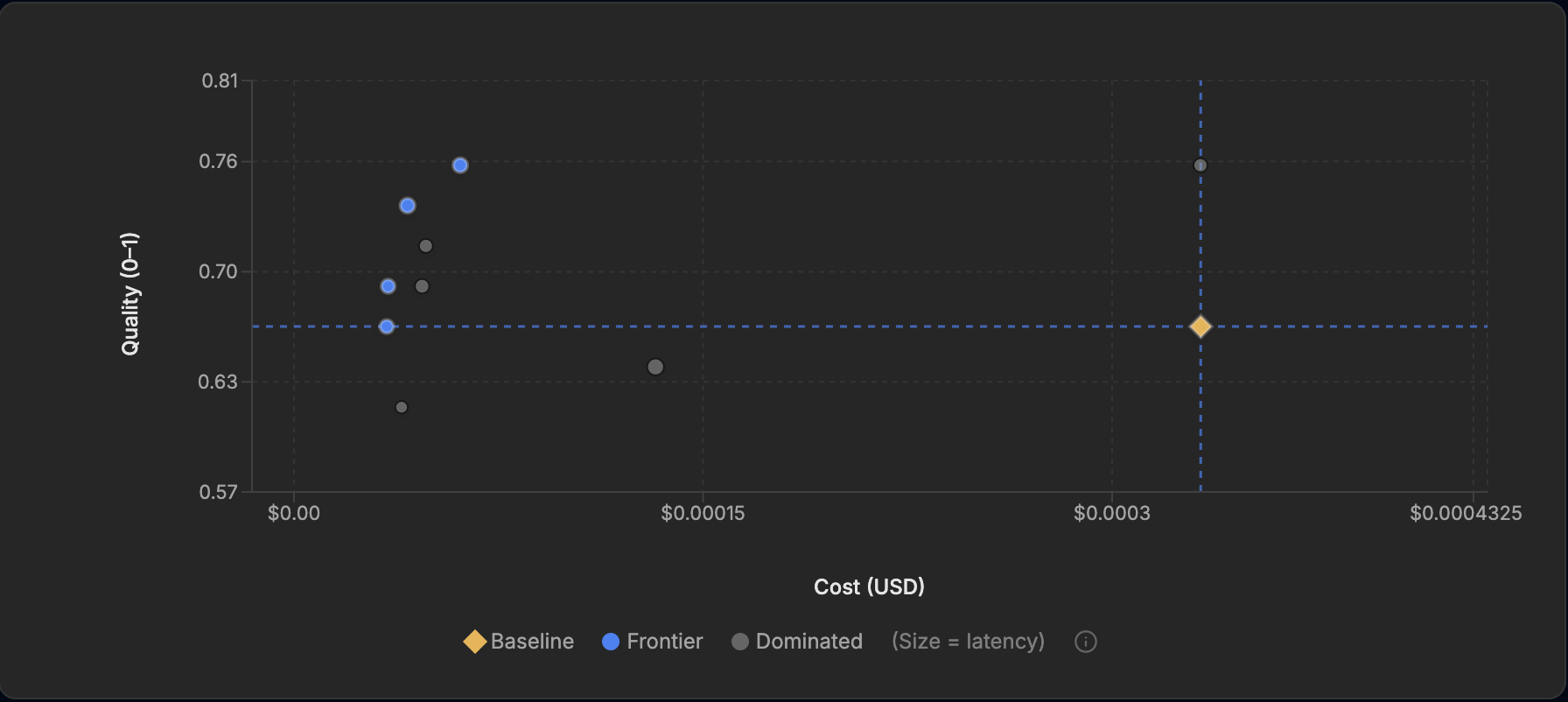Screen dimensions: 1568x702
Task: Click the gray dominated point just below 0.70
Action: pyautogui.click(x=423, y=286)
